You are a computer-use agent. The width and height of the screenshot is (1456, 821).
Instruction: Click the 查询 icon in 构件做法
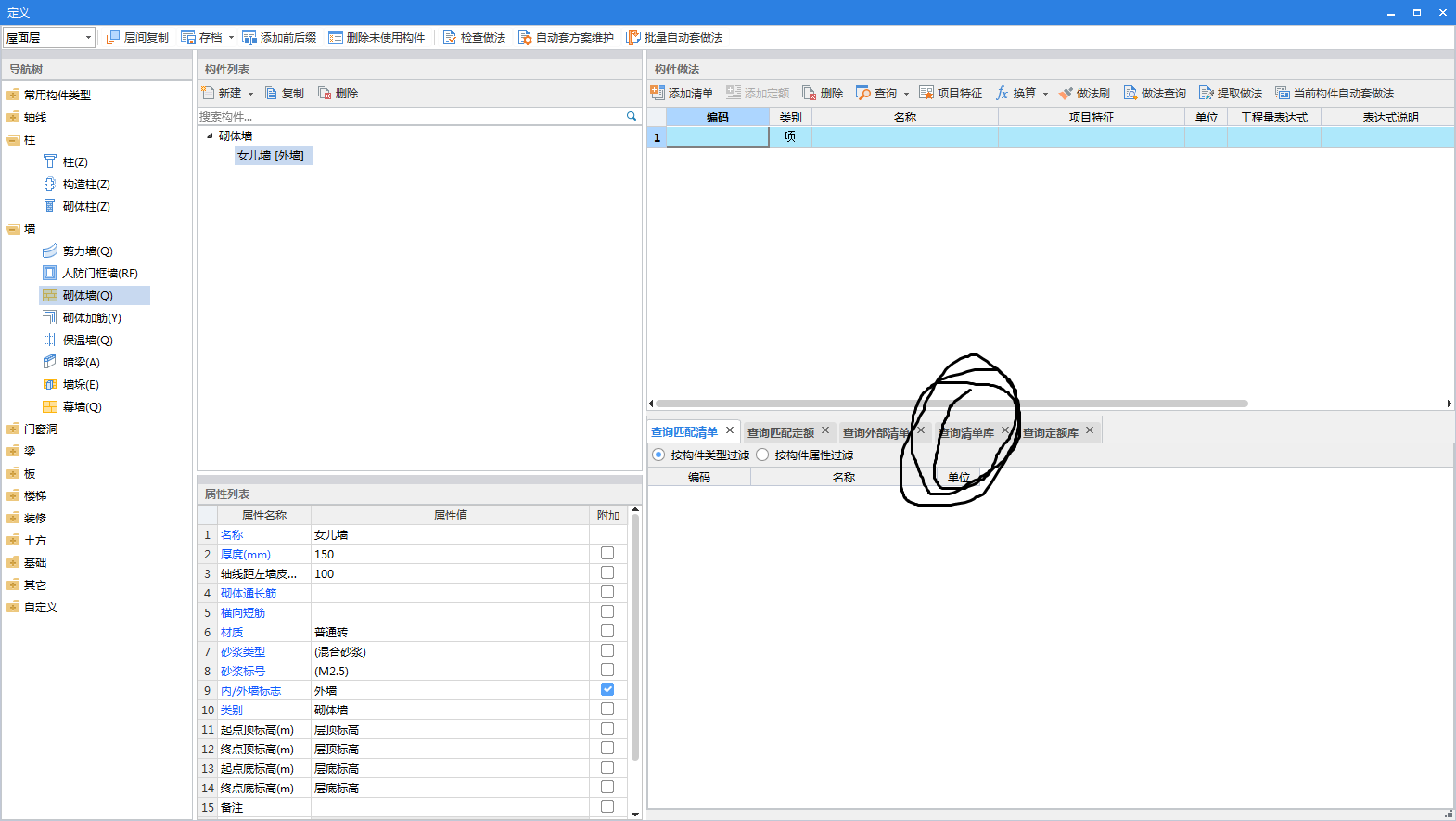point(863,93)
